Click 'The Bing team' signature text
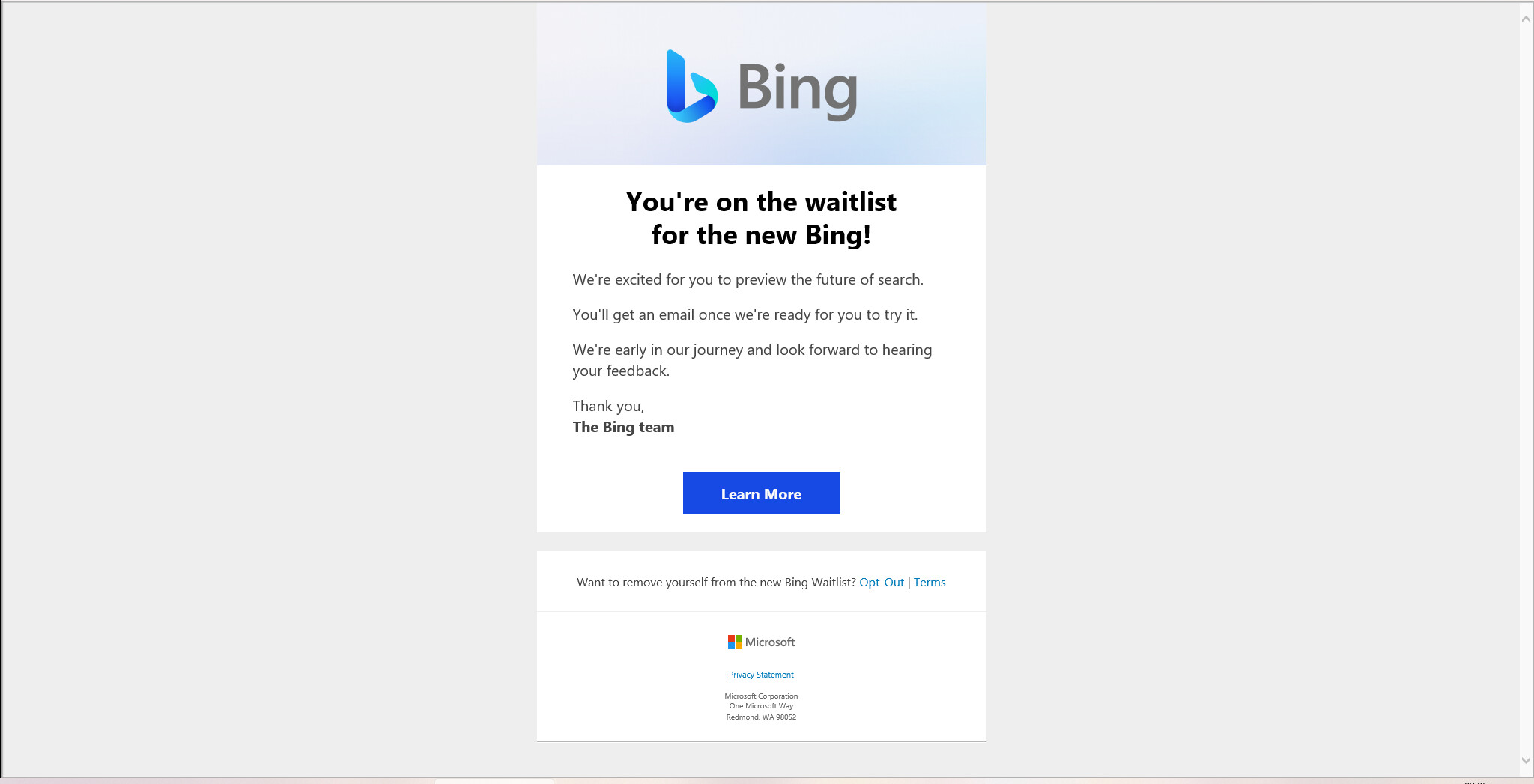The image size is (1534, 784). coord(623,428)
